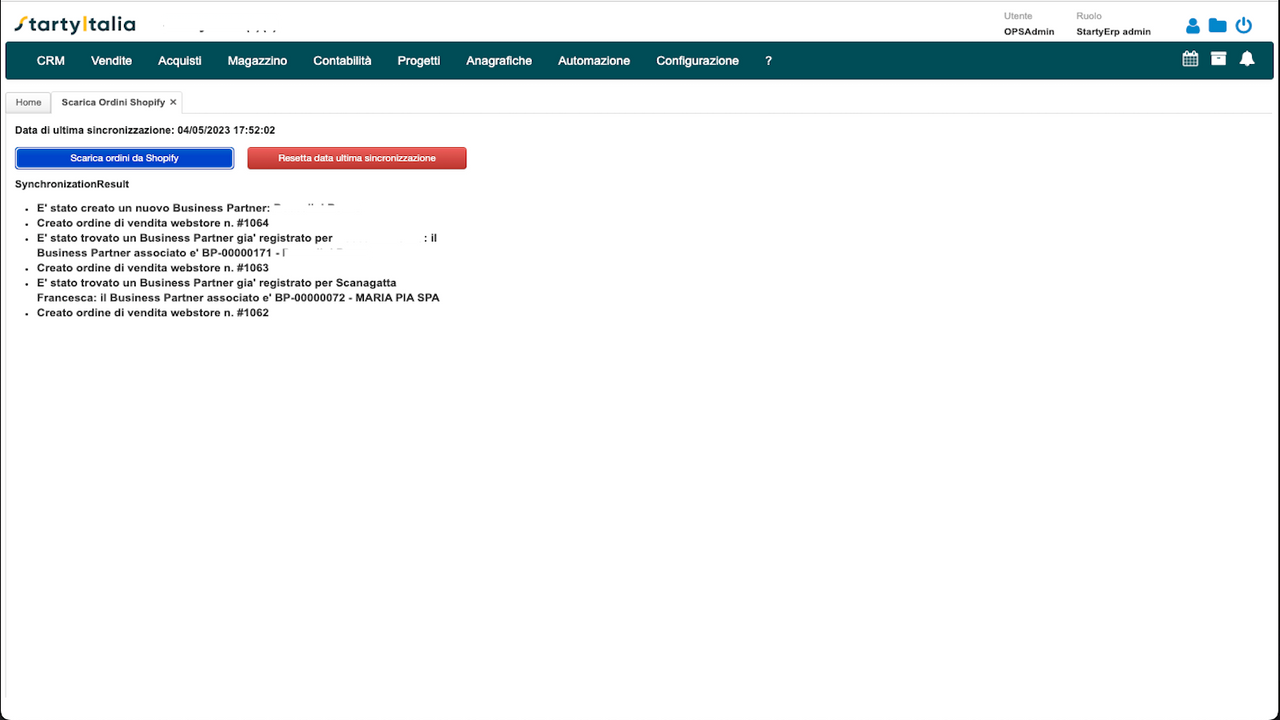Open the Progetti menu

419,61
